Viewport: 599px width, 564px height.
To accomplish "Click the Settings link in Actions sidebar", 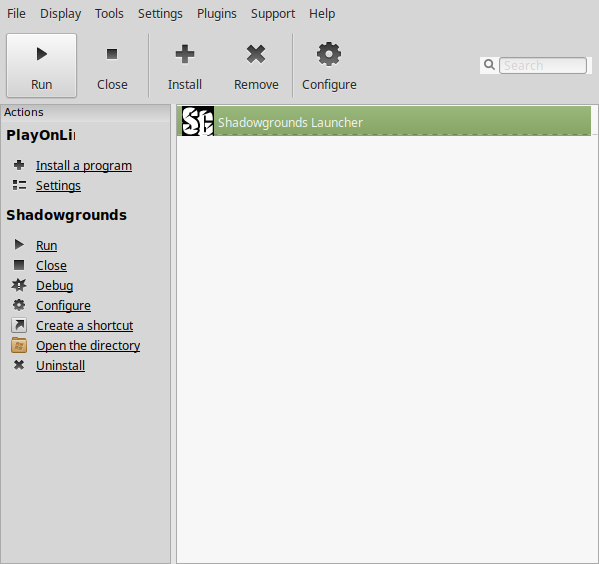I will [x=58, y=186].
